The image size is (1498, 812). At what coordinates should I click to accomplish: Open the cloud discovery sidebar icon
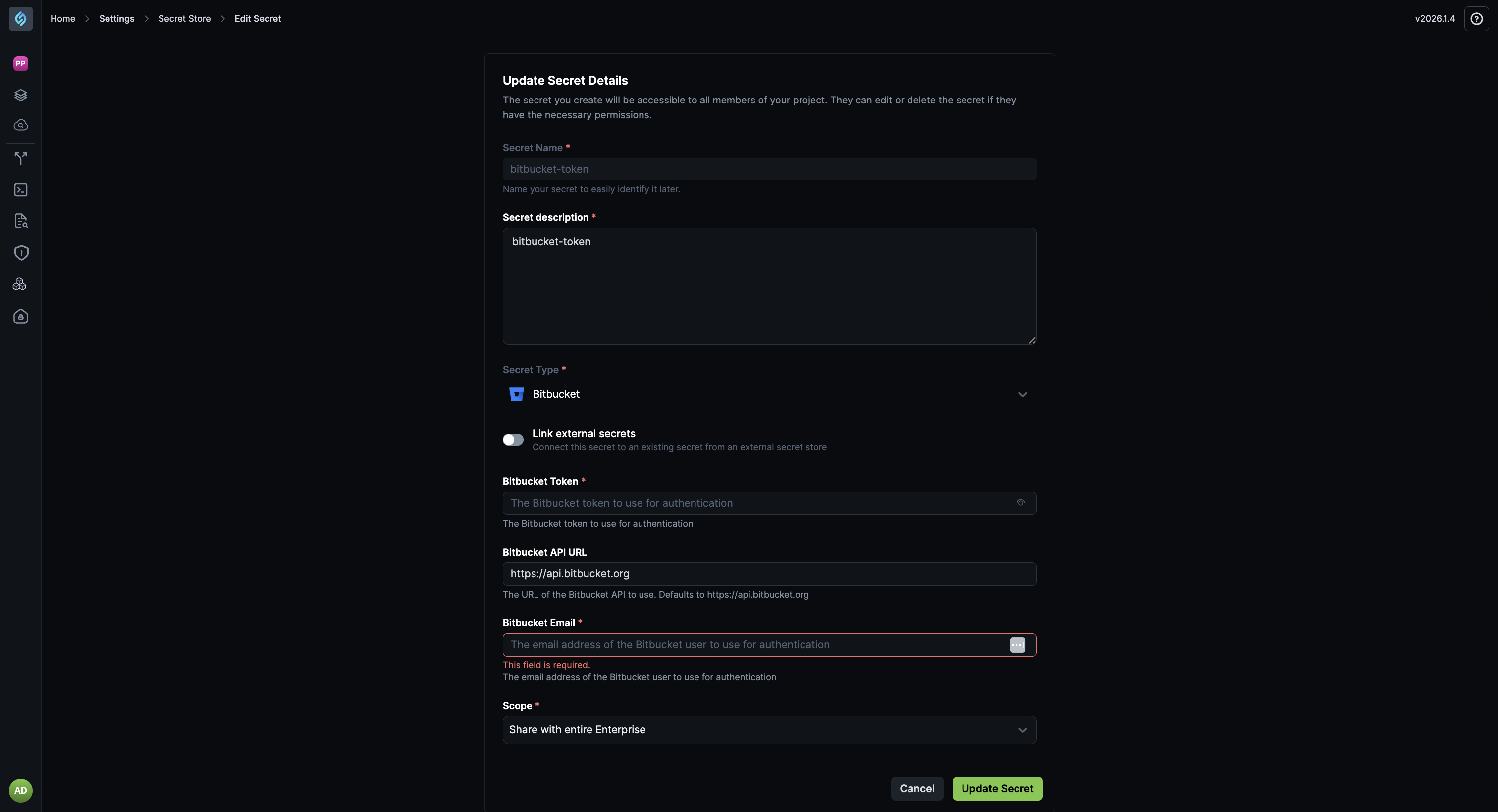[x=21, y=125]
